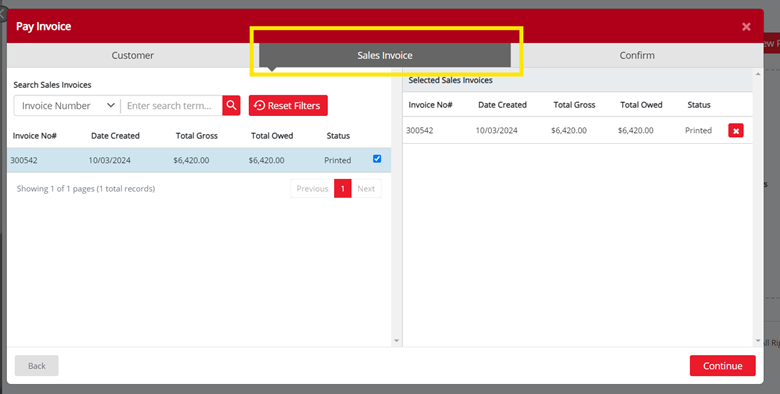This screenshot has height=394, width=780.
Task: Click the Pay Invoice dialog title
Action: pyautogui.click(x=43, y=26)
